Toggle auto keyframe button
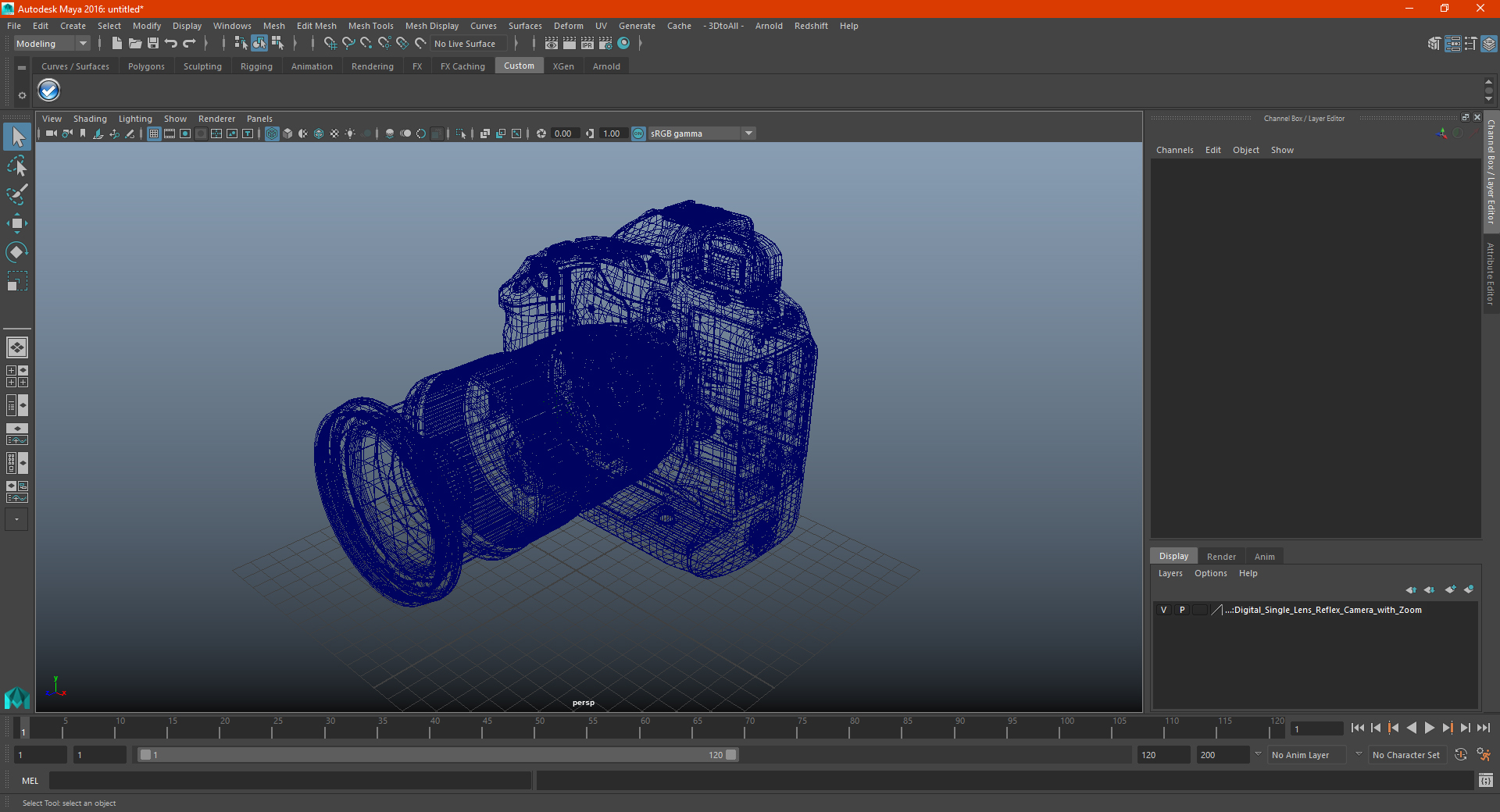1500x812 pixels. pyautogui.click(x=1461, y=755)
